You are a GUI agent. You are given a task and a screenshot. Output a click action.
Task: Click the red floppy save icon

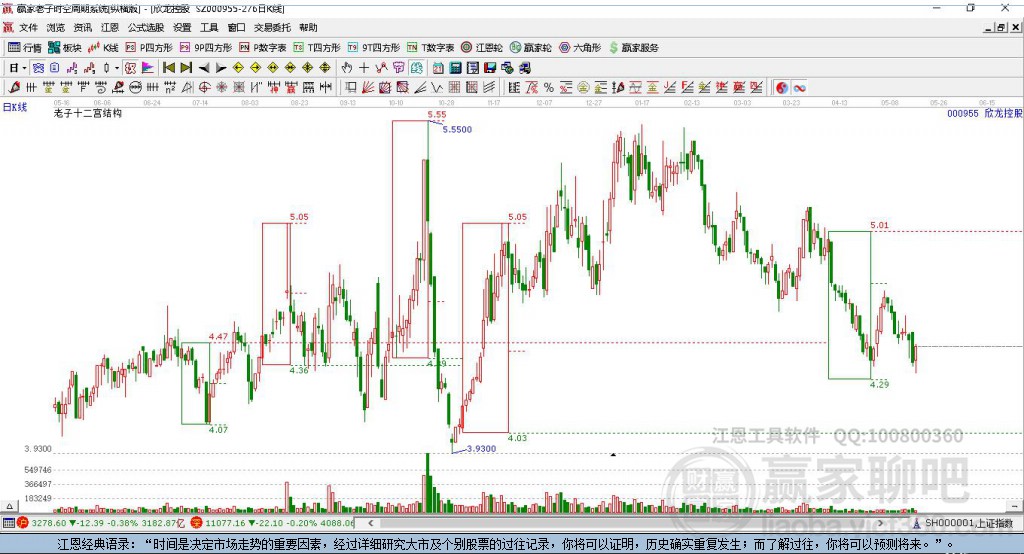point(490,68)
